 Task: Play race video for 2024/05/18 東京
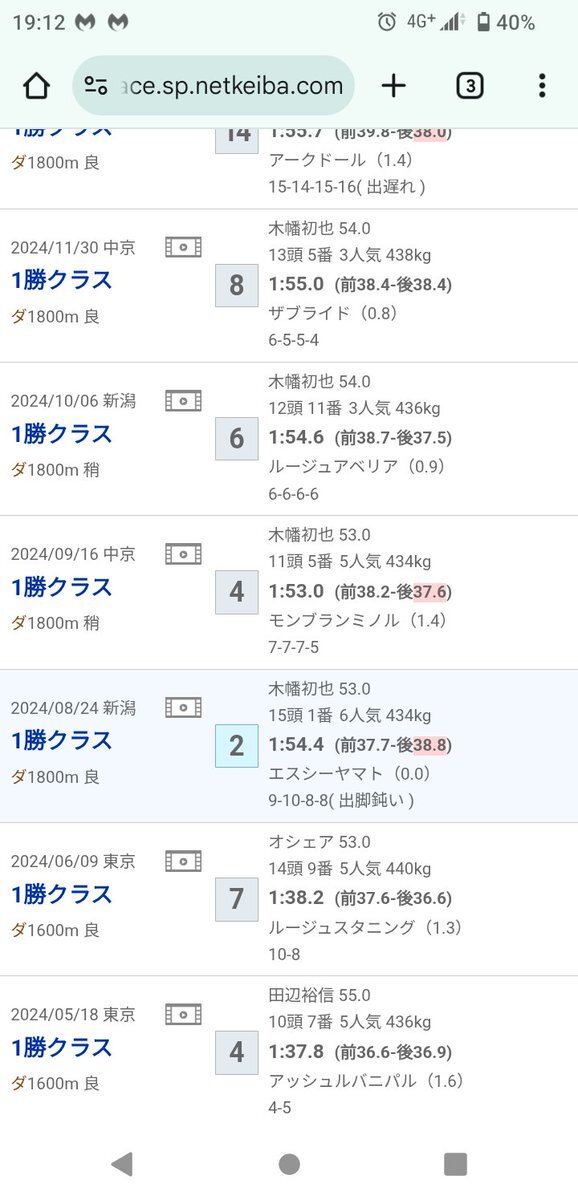(184, 1015)
